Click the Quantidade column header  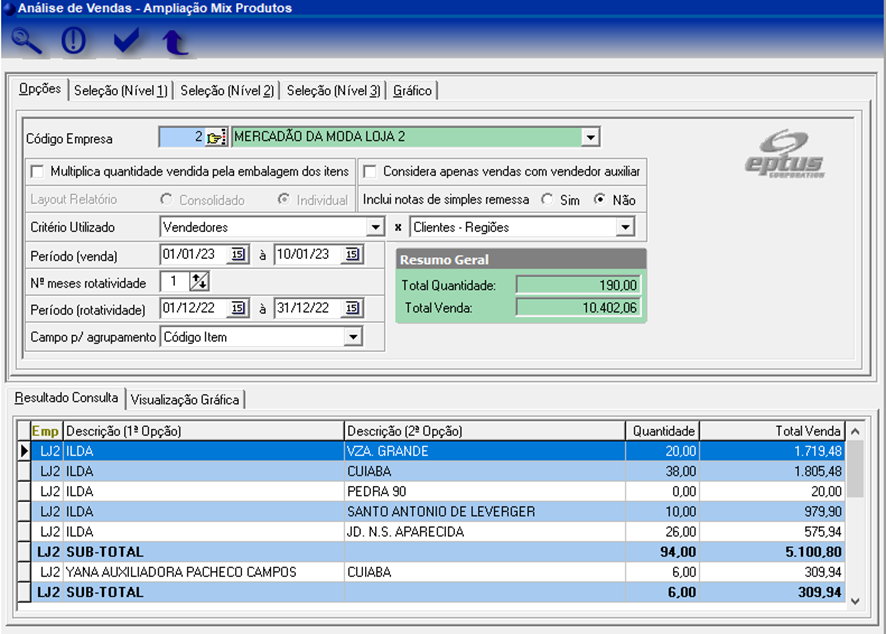662,431
